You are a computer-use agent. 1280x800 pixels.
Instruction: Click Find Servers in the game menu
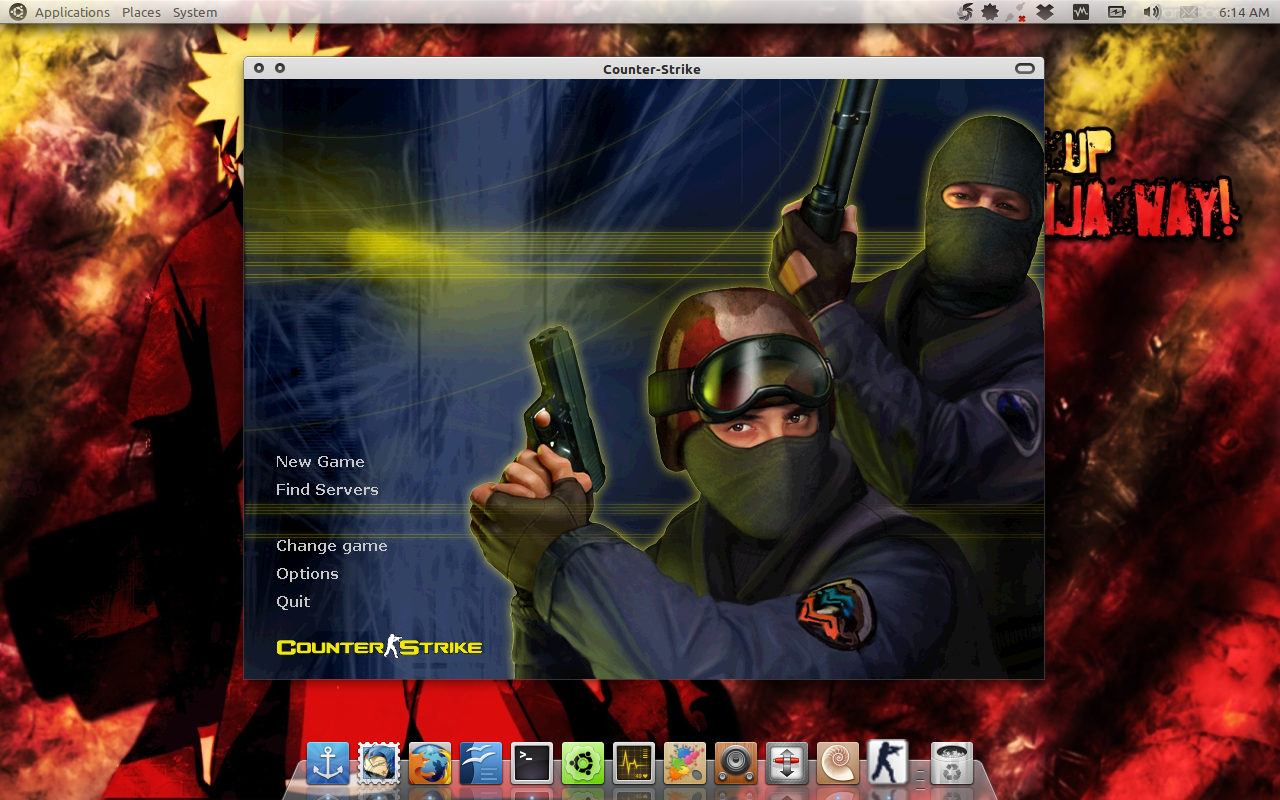[x=327, y=489]
